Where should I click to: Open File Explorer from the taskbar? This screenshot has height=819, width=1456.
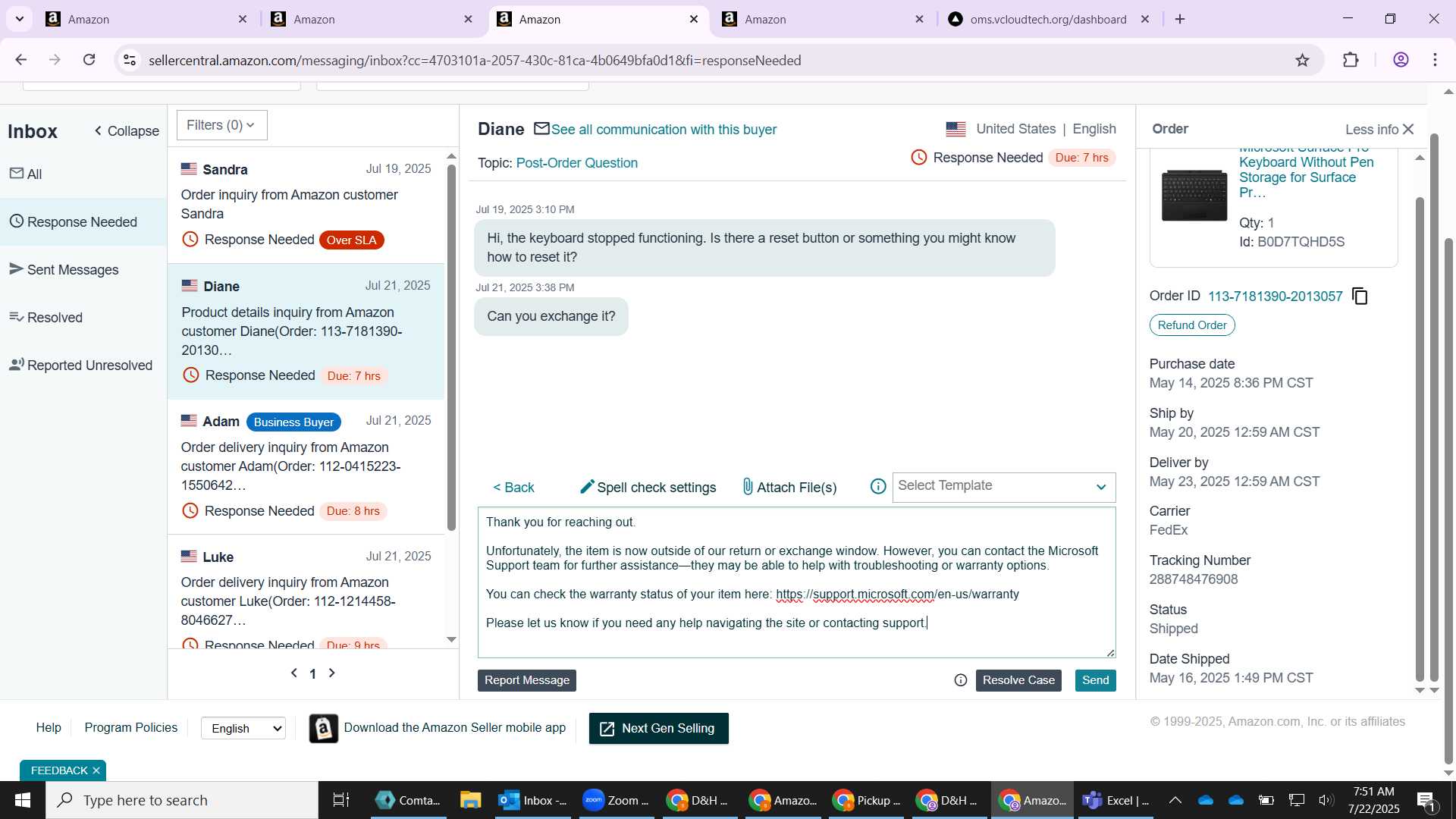click(x=470, y=800)
